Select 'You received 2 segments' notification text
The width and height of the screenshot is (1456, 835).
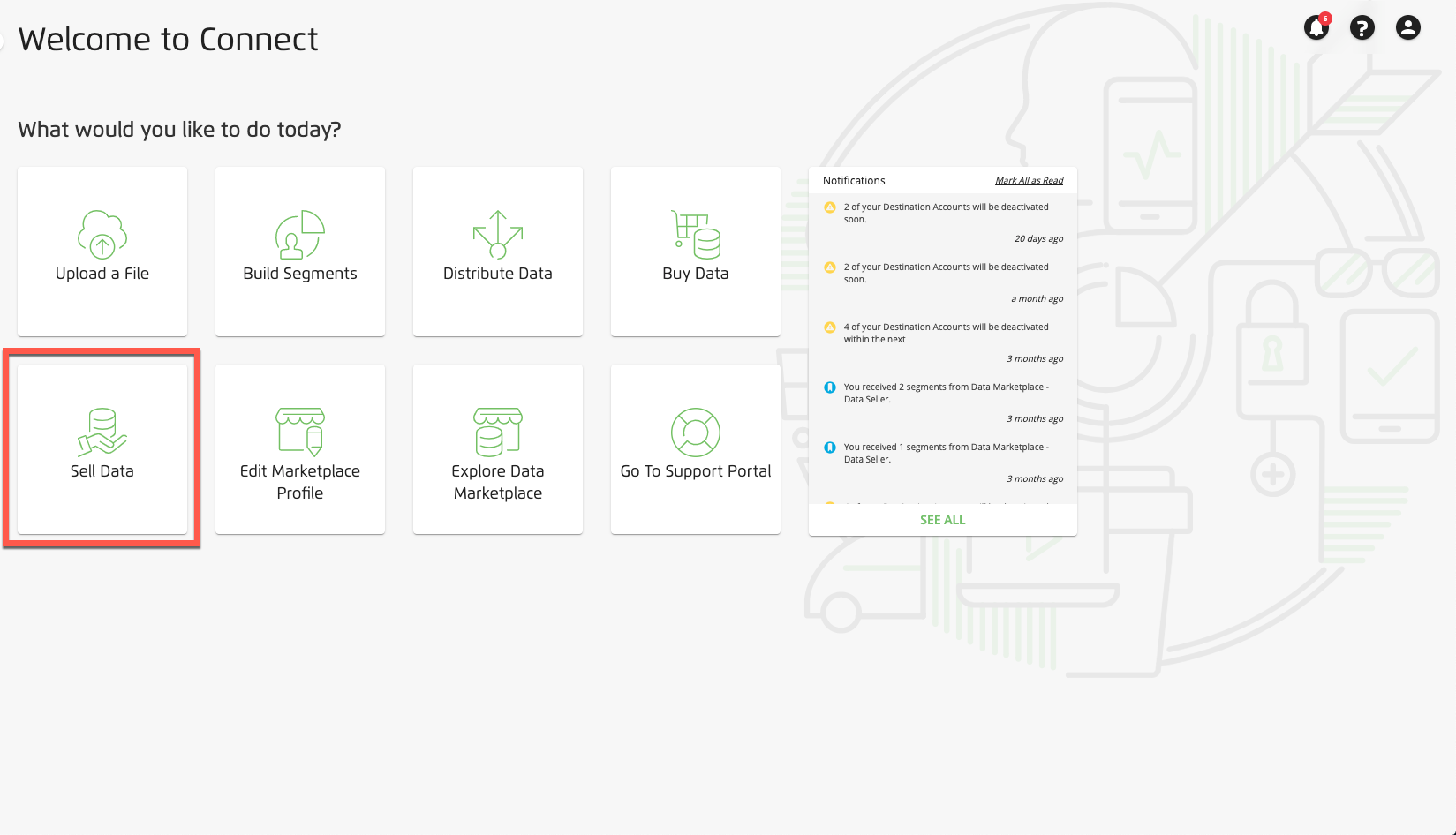pyautogui.click(x=946, y=393)
